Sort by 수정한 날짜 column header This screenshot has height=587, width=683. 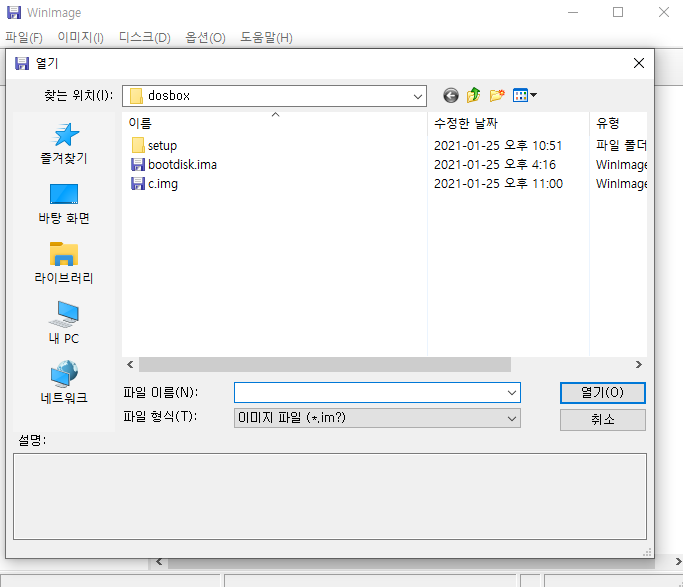[x=508, y=123]
